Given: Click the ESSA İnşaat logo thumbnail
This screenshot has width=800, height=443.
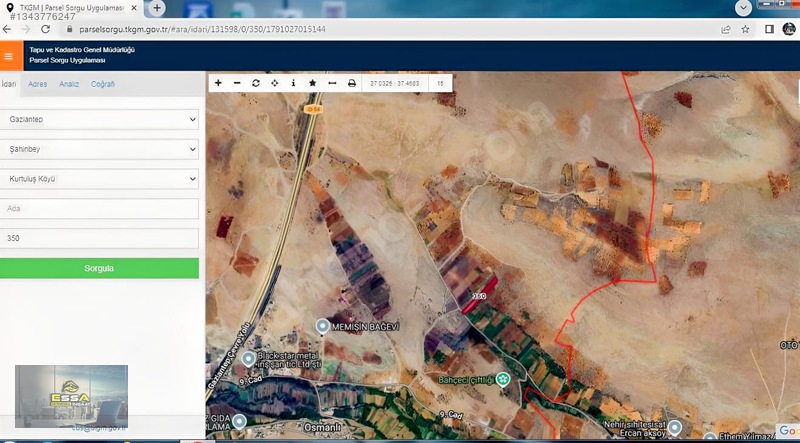Looking at the screenshot, I should point(71,396).
